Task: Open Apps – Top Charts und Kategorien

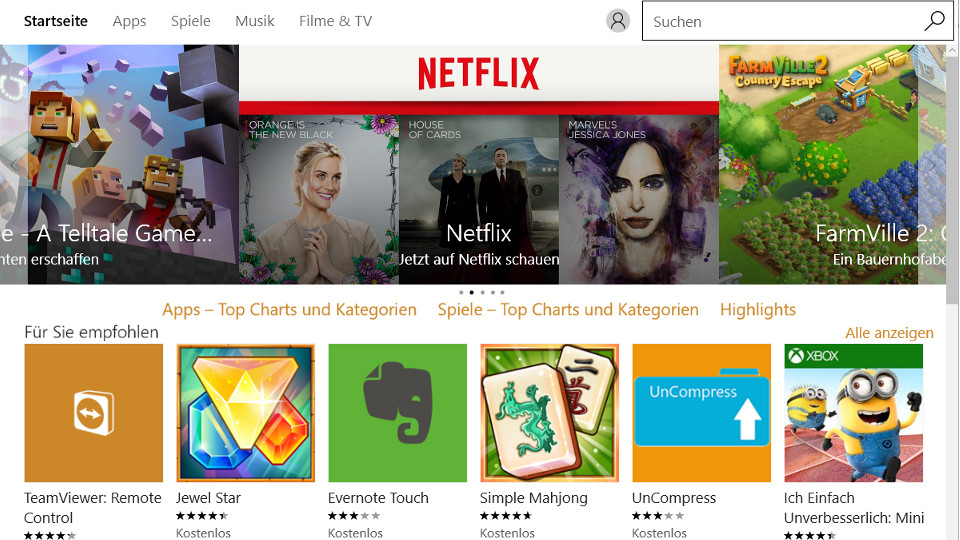Action: click(x=289, y=310)
